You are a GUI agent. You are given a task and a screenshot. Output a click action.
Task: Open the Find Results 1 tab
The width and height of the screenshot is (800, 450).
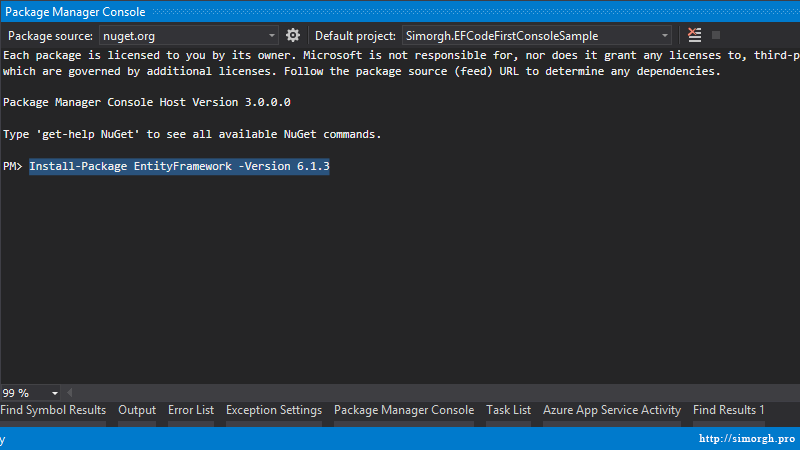coord(729,410)
